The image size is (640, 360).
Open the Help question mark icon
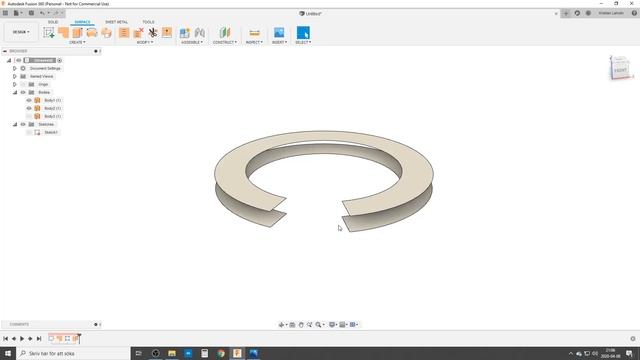pos(634,13)
